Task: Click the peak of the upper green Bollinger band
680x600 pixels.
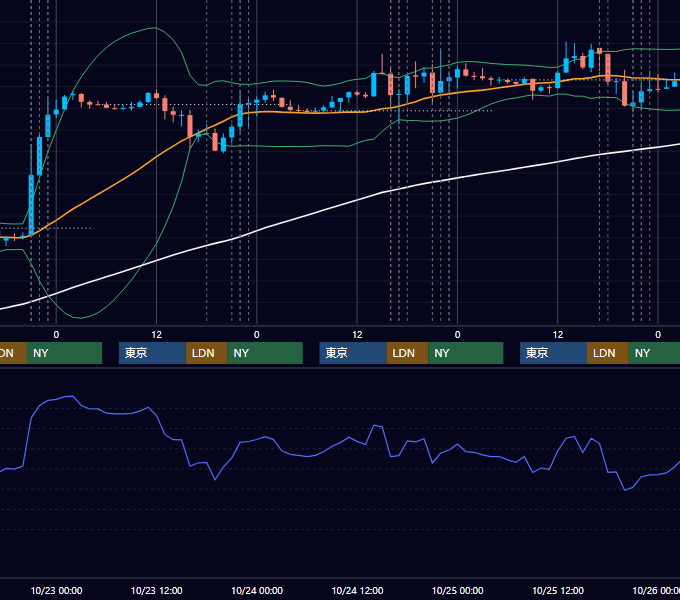Action: click(155, 28)
